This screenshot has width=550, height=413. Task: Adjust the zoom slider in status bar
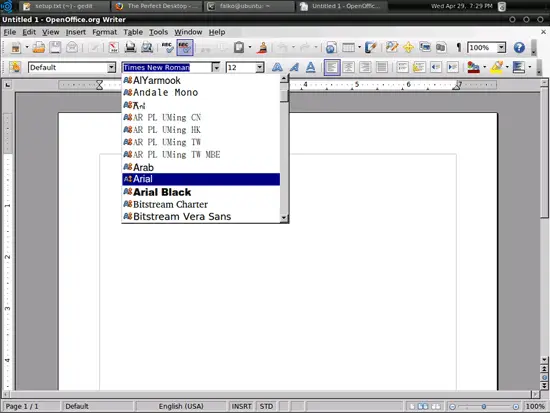click(484, 406)
